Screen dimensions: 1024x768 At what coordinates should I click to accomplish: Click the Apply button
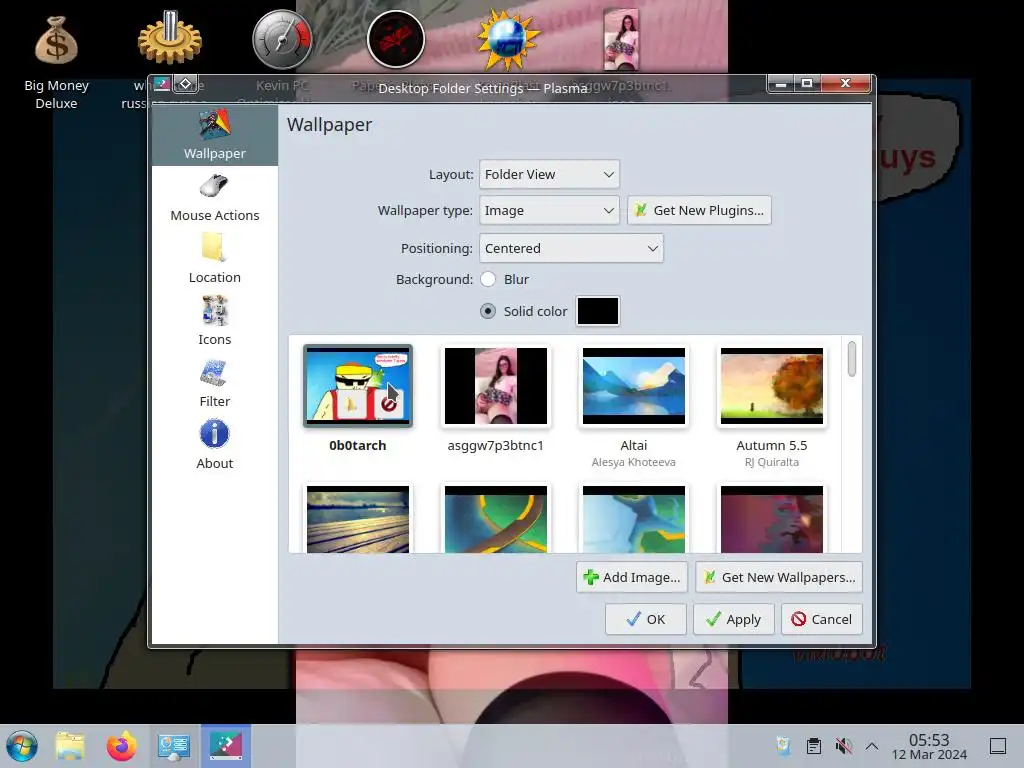coord(733,619)
